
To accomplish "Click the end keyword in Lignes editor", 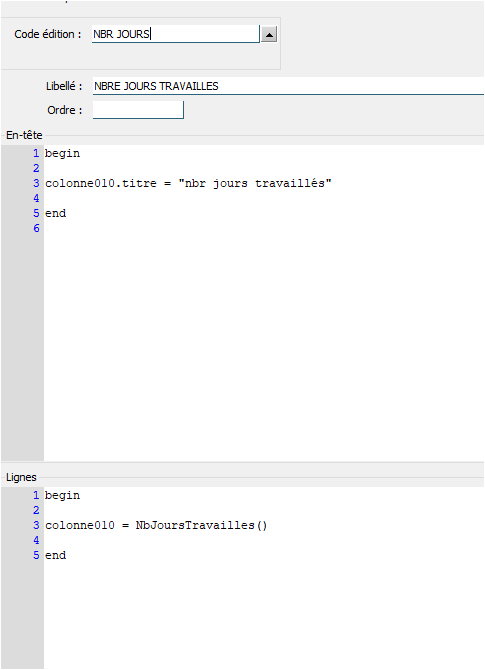I will tap(56, 555).
